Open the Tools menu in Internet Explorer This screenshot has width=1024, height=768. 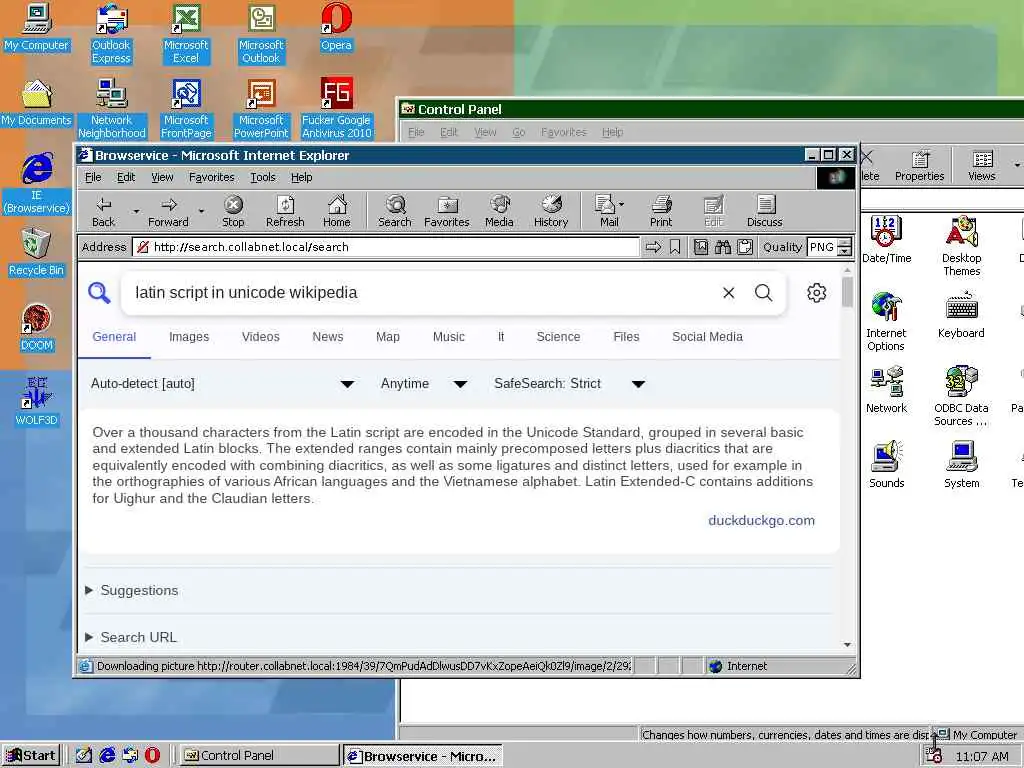click(263, 177)
